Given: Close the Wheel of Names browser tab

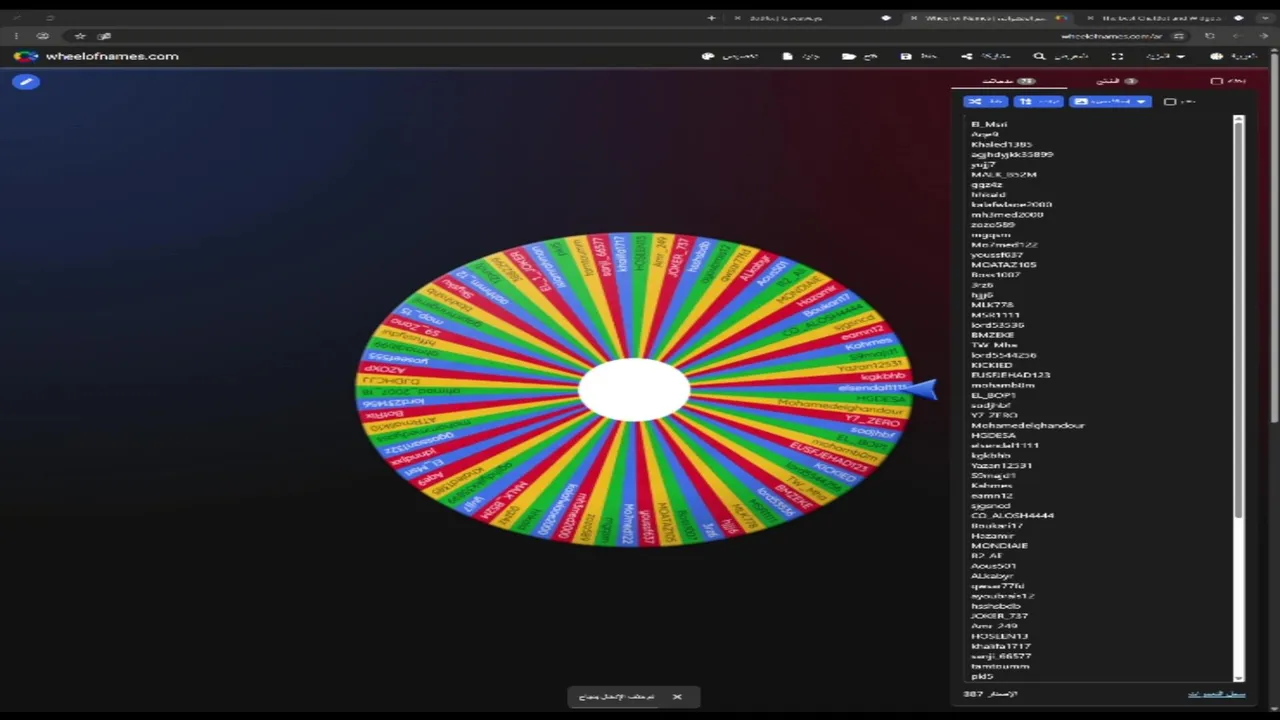Looking at the screenshot, I should pyautogui.click(x=913, y=18).
